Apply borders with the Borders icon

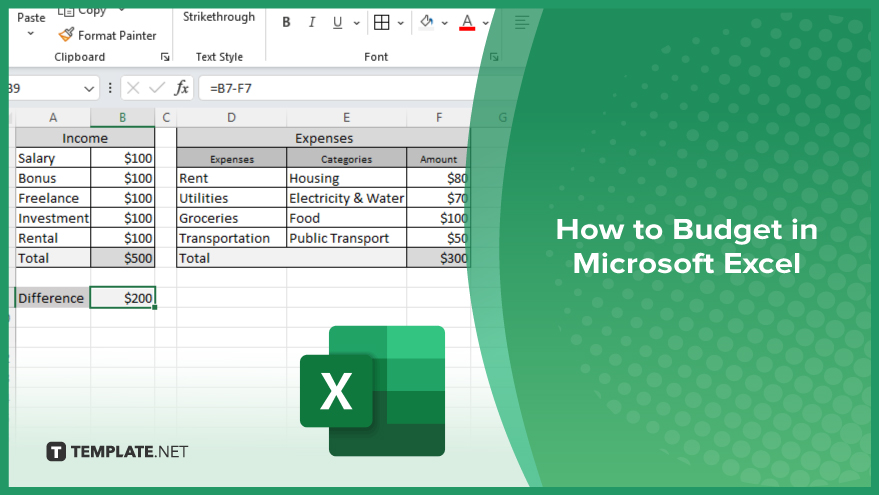pos(381,22)
